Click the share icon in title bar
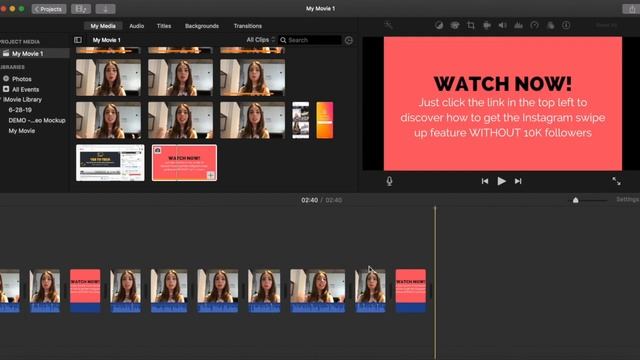Image resolution: width=640 pixels, height=360 pixels. [631, 9]
